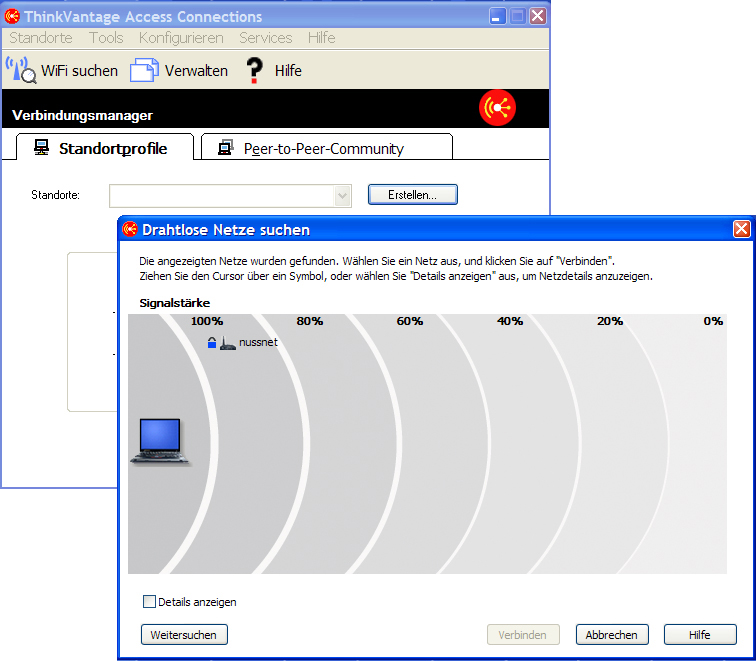This screenshot has height=661, width=756.
Task: Click the Peer-to-Peer-Community tab icon
Action: click(226, 148)
